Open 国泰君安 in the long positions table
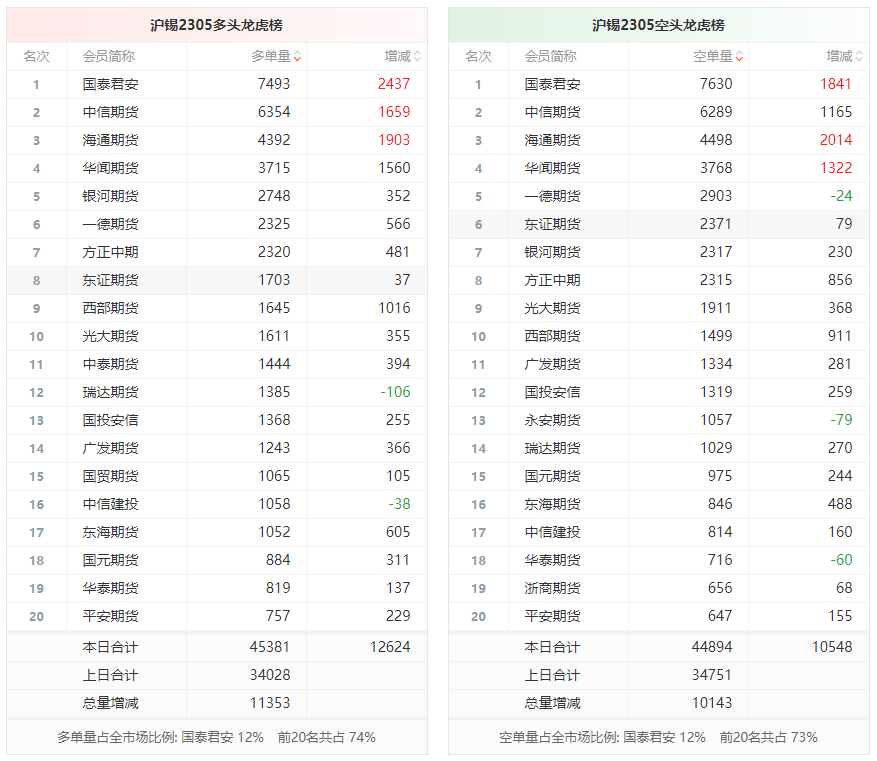Screen dimensions: 877x761 pos(110,85)
